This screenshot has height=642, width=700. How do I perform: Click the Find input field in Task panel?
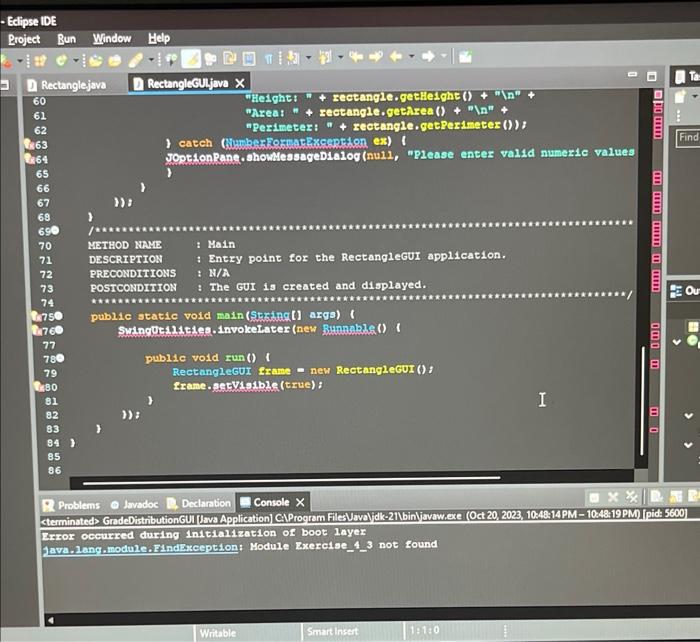pyautogui.click(x=688, y=138)
